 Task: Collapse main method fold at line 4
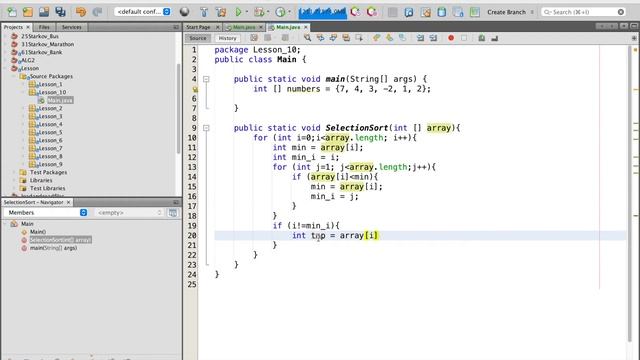[x=207, y=79]
